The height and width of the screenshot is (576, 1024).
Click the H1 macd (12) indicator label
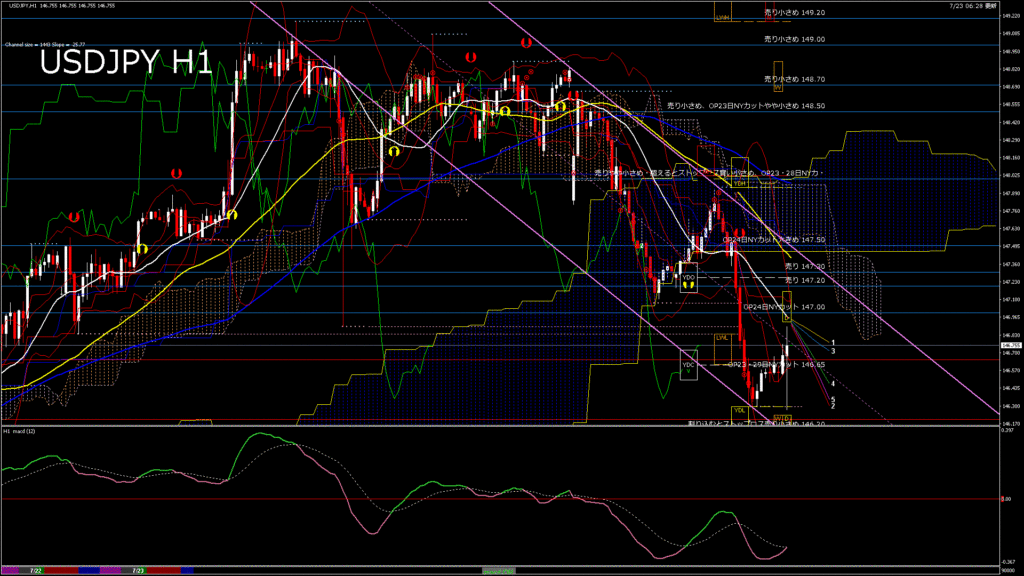[x=20, y=431]
